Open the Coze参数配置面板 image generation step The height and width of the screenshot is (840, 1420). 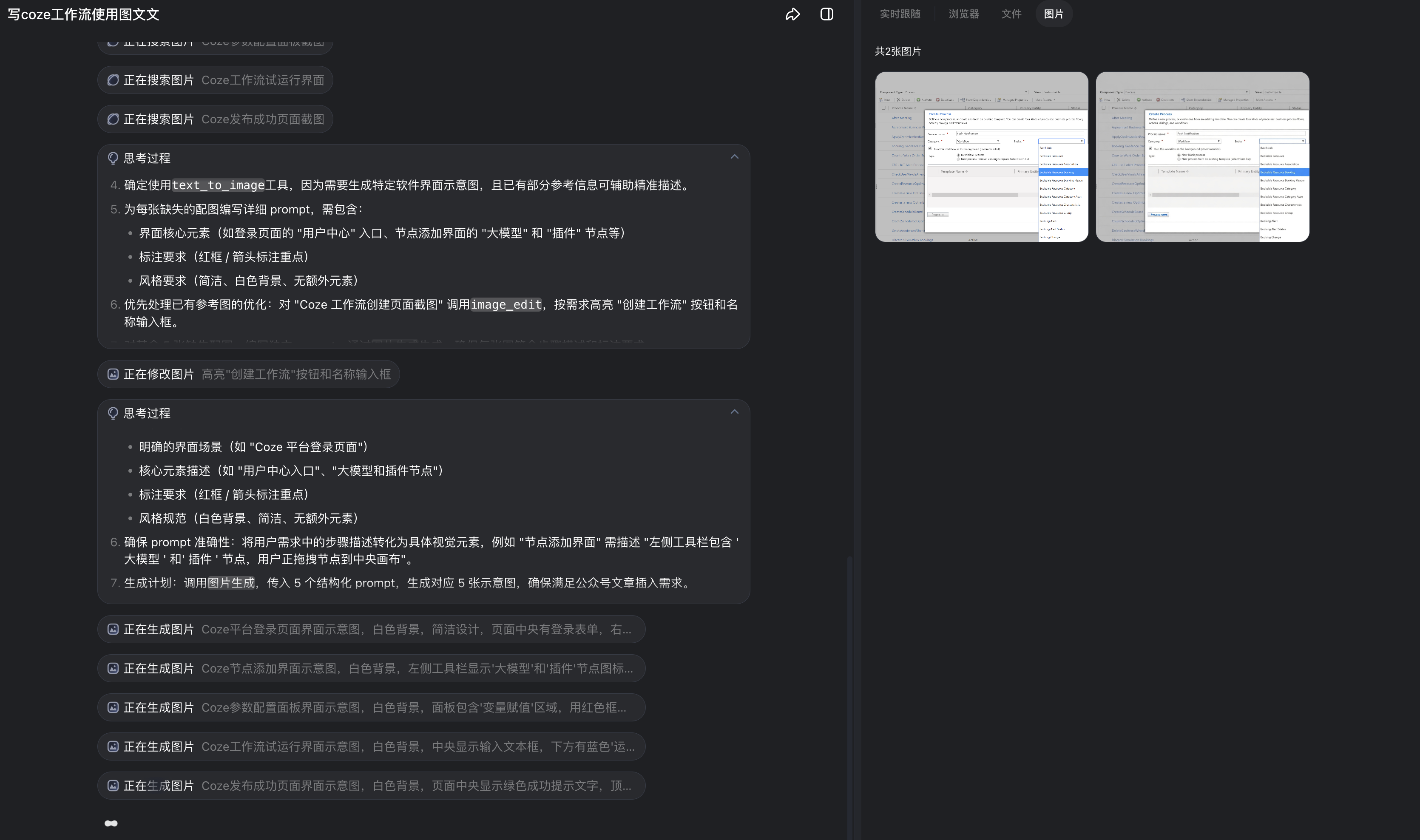pyautogui.click(x=371, y=707)
